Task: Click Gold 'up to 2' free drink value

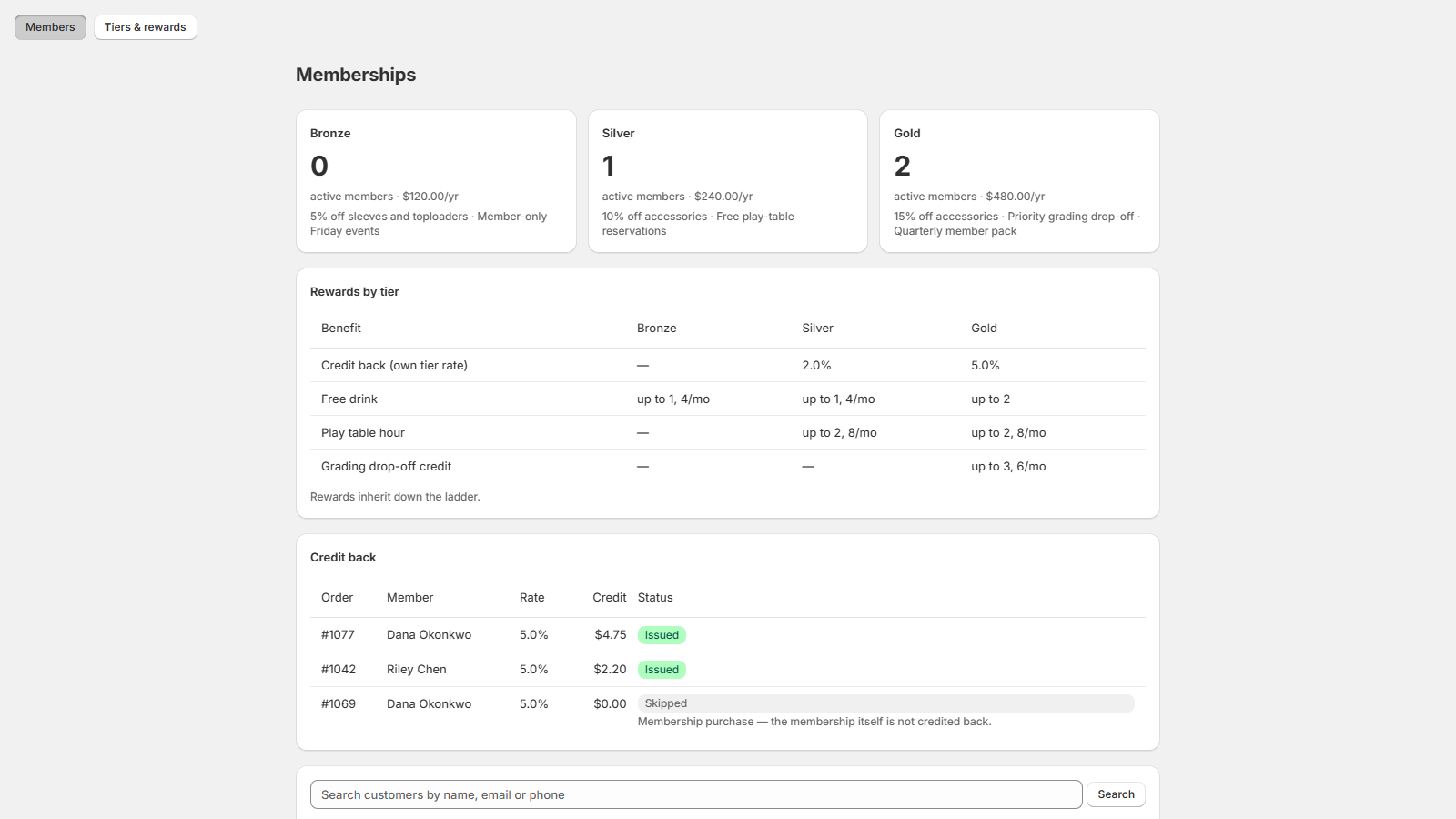Action: click(990, 399)
